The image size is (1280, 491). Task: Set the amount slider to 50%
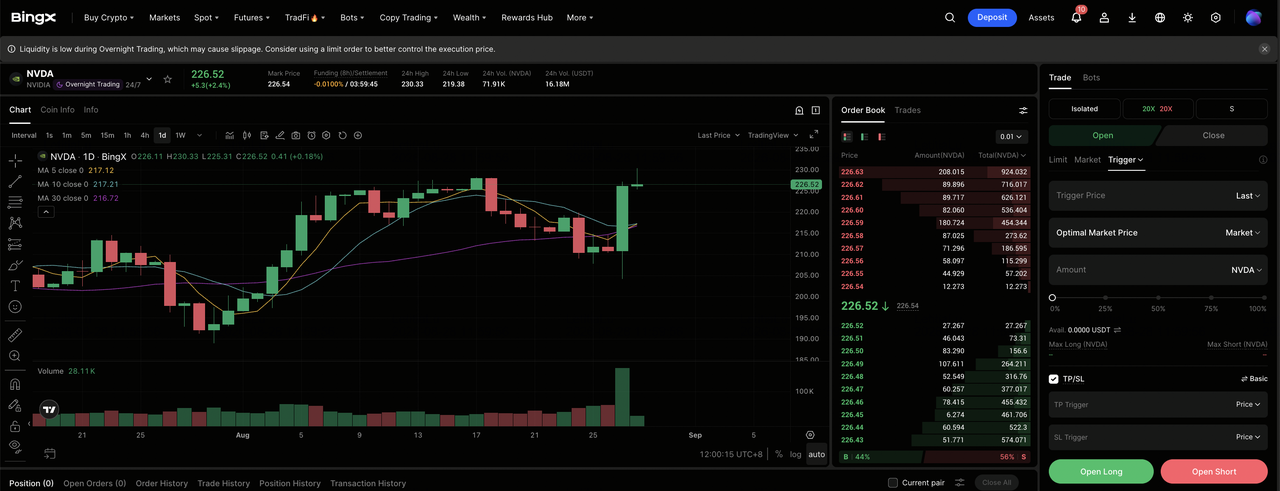pyautogui.click(x=1158, y=298)
